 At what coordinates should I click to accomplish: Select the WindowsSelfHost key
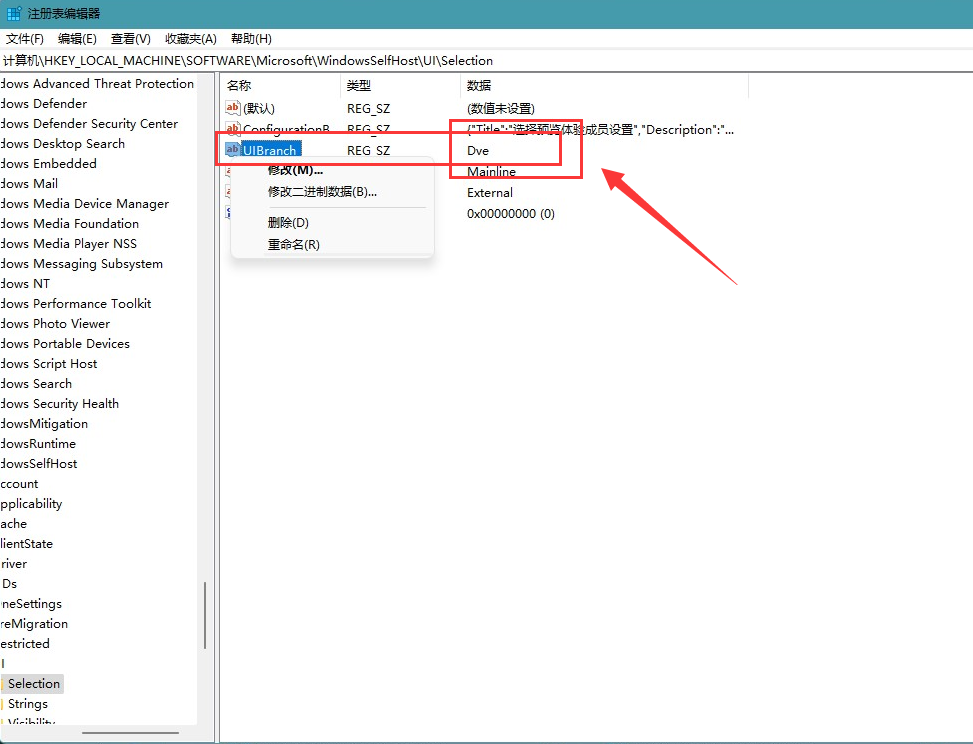38,464
